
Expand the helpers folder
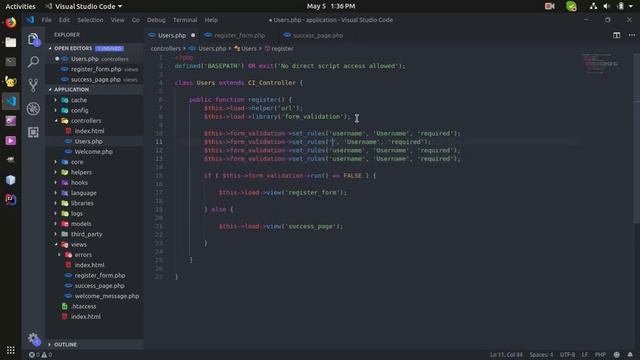tap(56, 172)
